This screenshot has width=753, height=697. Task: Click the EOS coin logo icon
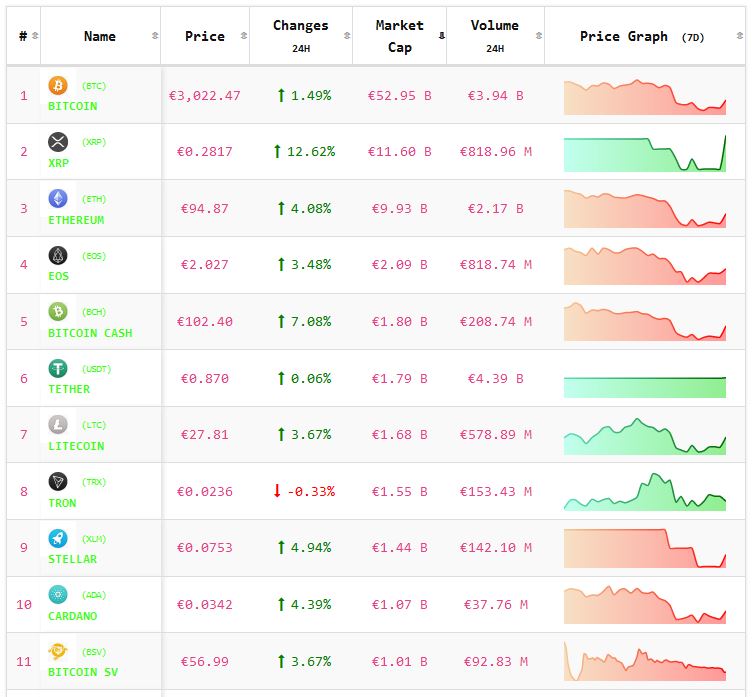(58, 255)
